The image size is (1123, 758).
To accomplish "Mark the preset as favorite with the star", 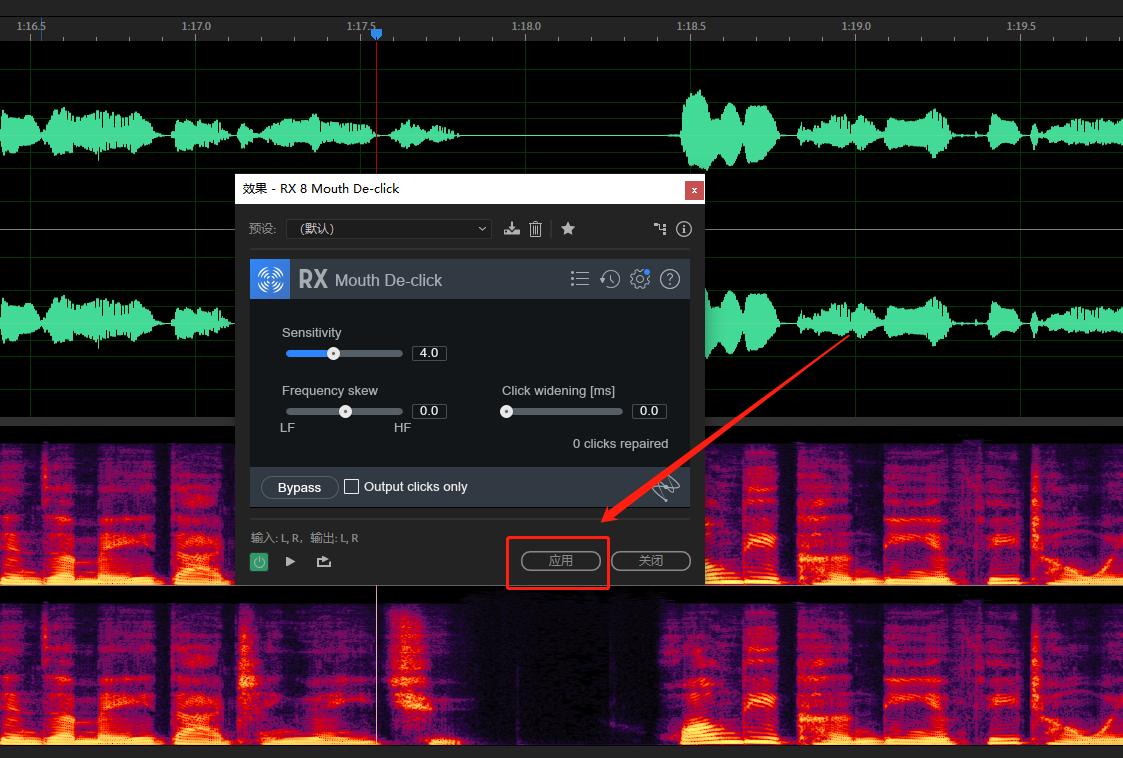I will click(x=568, y=229).
